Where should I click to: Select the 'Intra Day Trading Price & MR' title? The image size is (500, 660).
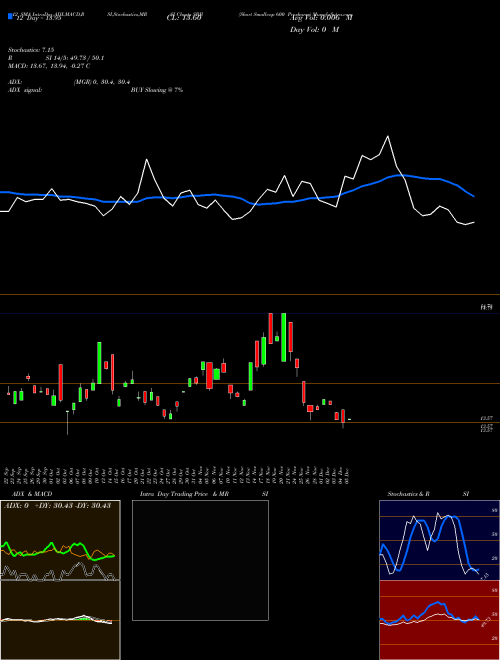click(x=184, y=494)
